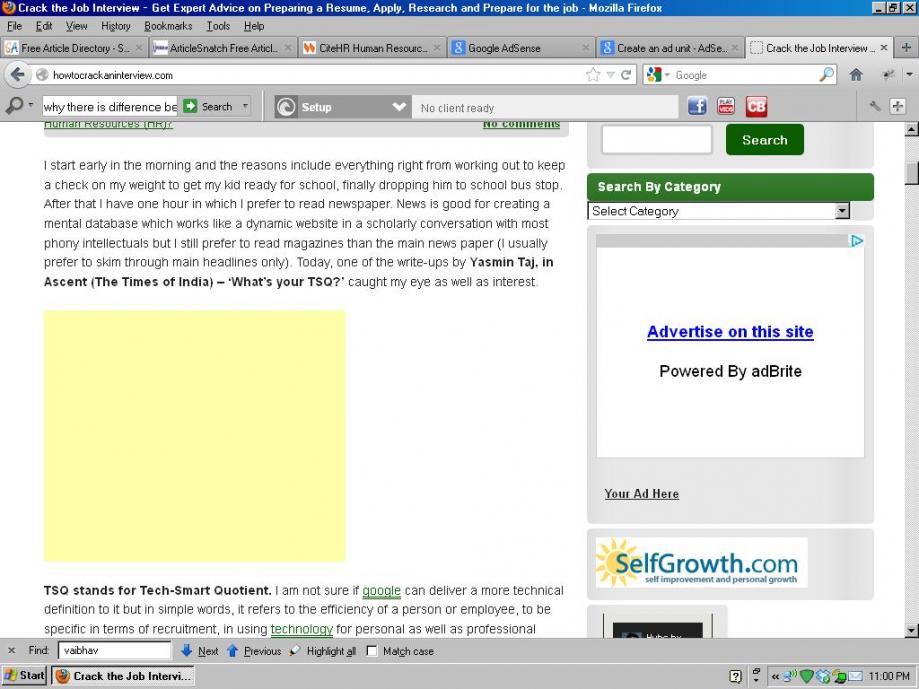
Task: Expand hidden tray icons with the double chevron
Action: (x=775, y=677)
